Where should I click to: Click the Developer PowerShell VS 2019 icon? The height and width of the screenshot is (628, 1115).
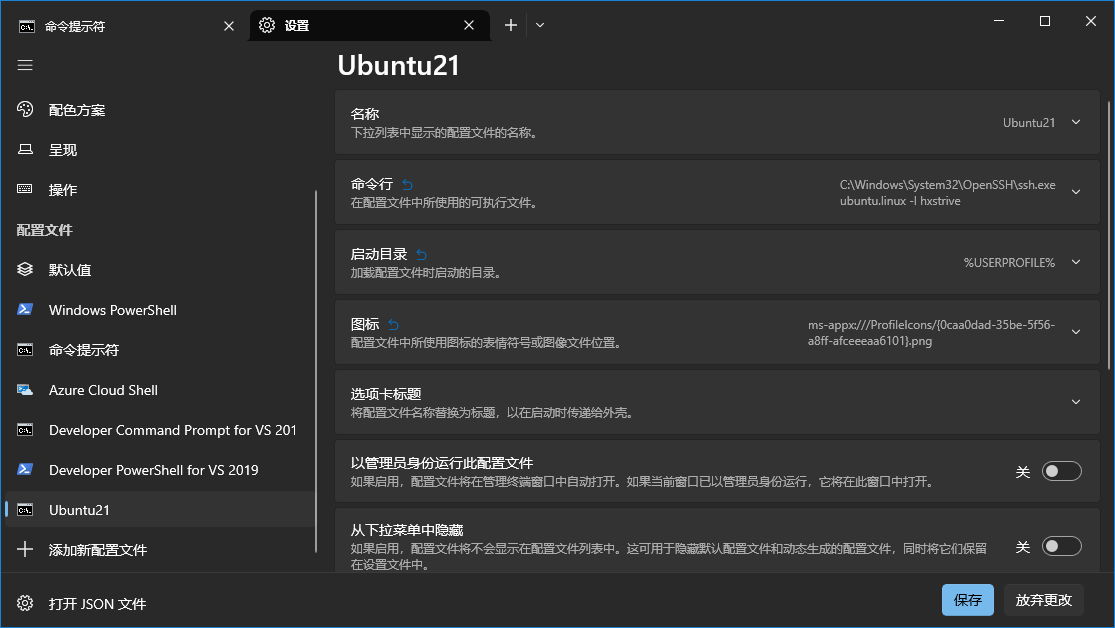(25, 469)
